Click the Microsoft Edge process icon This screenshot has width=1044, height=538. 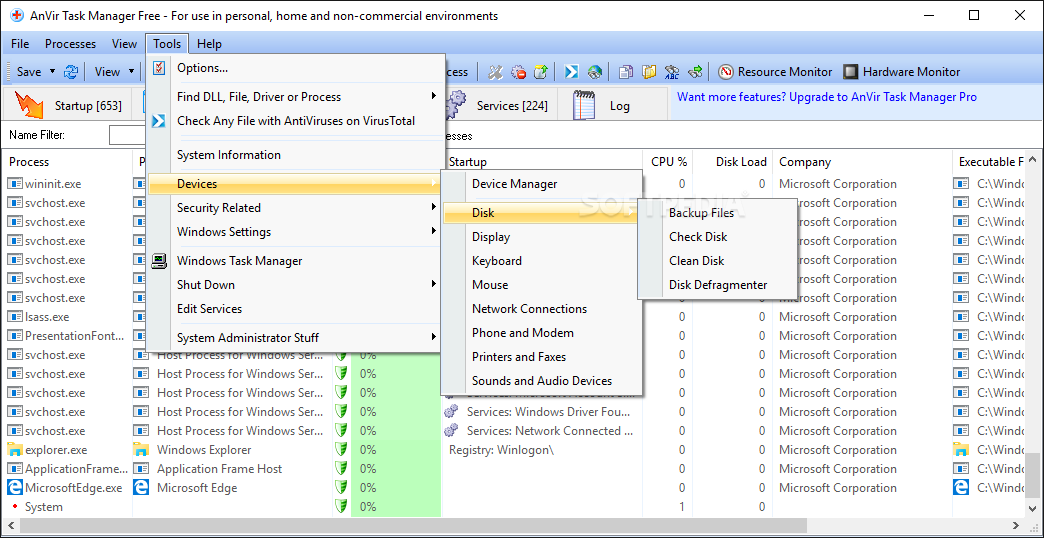click(x=15, y=488)
